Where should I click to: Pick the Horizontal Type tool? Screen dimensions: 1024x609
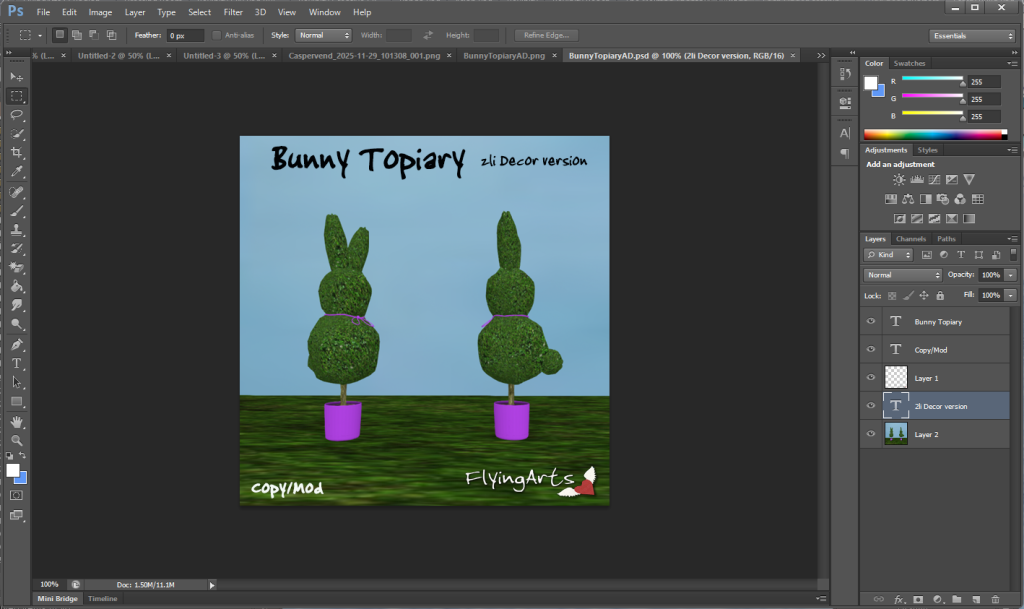(17, 363)
